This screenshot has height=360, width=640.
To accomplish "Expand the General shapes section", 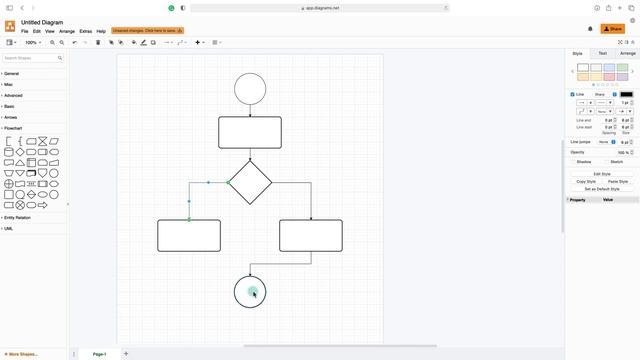I will 11,73.
